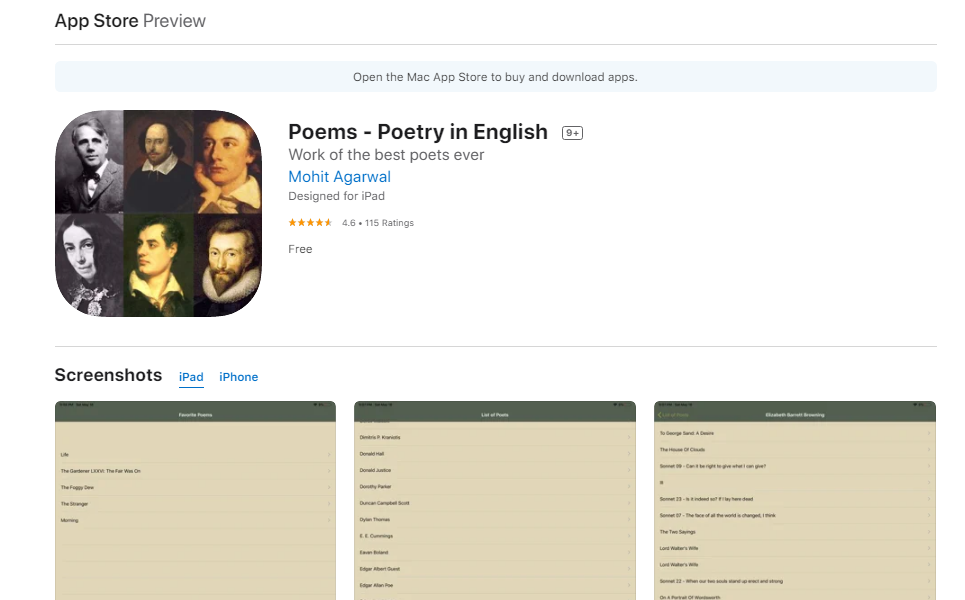Click the bottom-right bearded portrait in app icon
965x600 pixels.
point(227,264)
